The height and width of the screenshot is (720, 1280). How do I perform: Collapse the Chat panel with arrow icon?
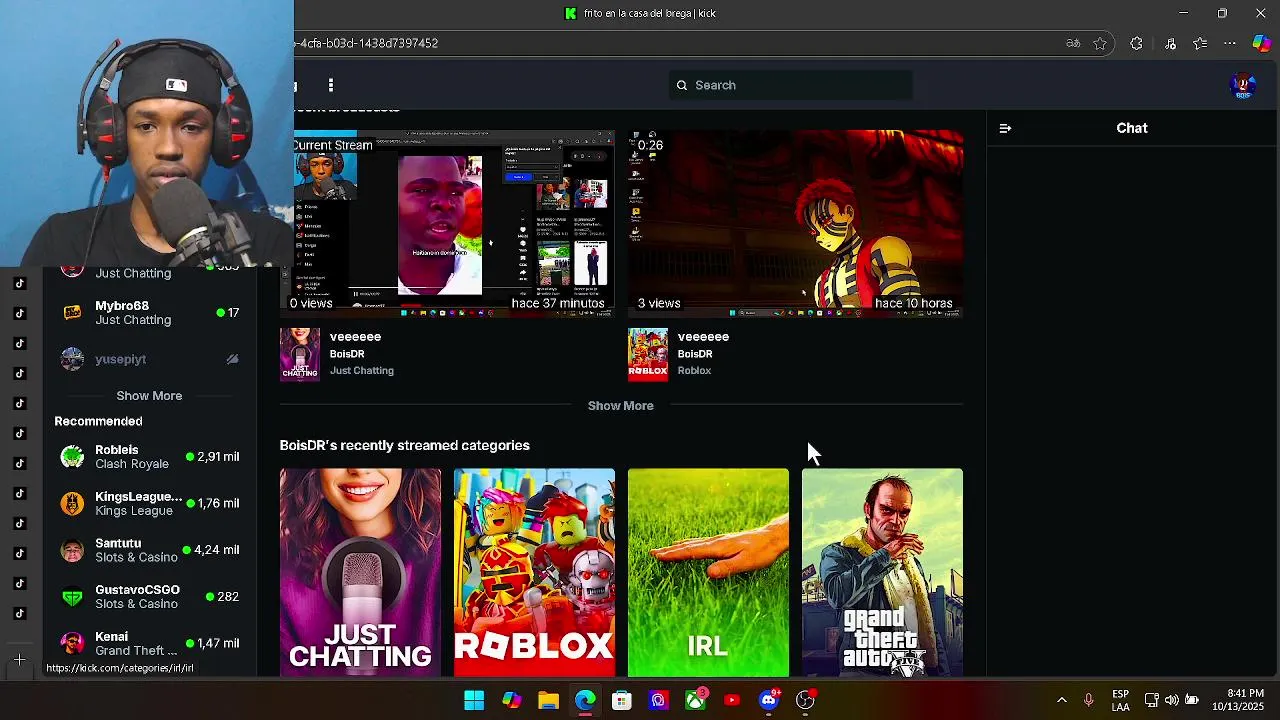(x=1005, y=128)
